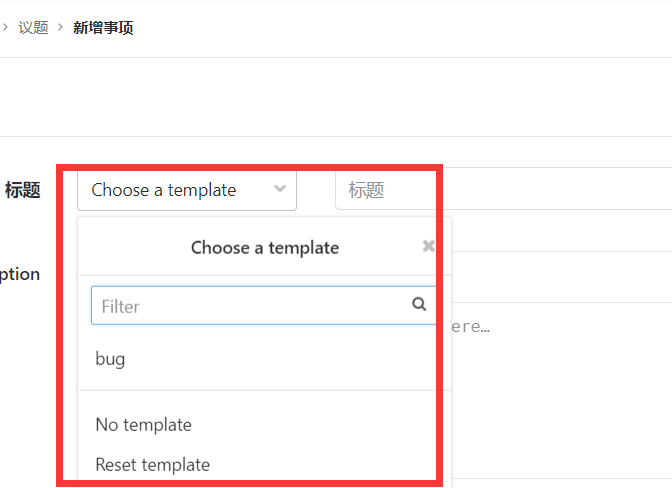Click the 新增事项 breadcrumb item

[x=103, y=27]
